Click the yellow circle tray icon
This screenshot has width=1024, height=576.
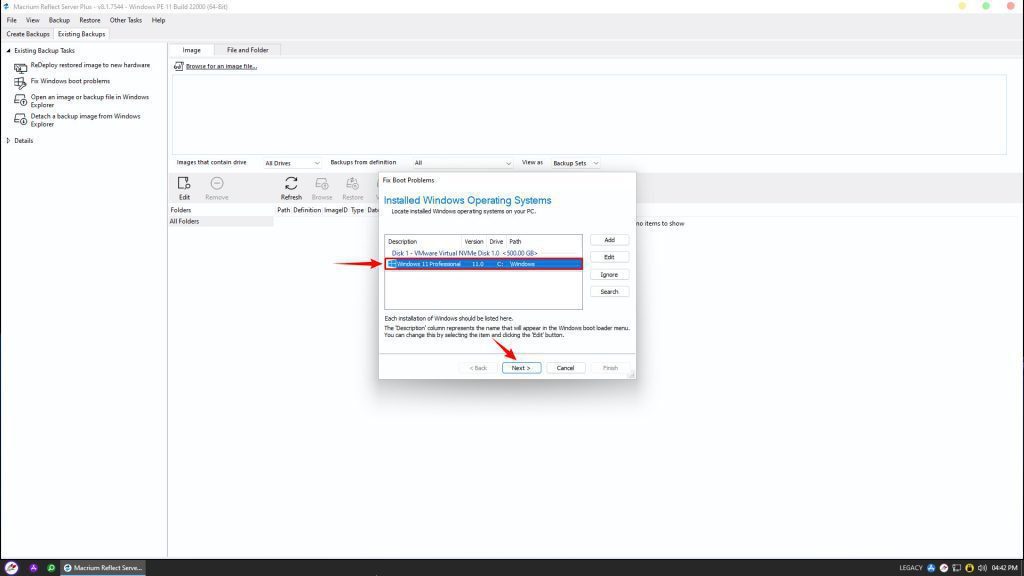[969, 568]
